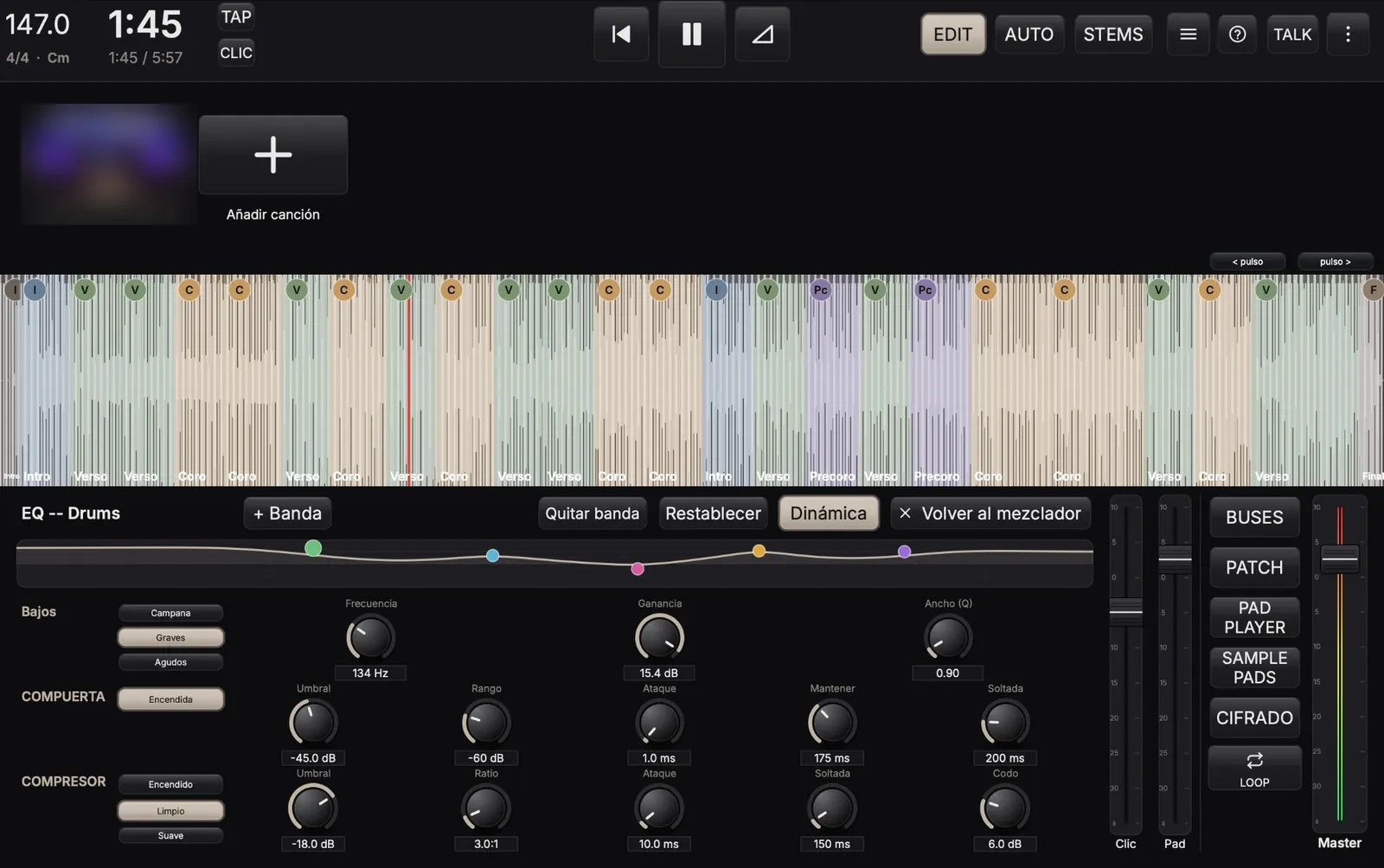
Task: Open the BUSES panel
Action: [x=1254, y=517]
